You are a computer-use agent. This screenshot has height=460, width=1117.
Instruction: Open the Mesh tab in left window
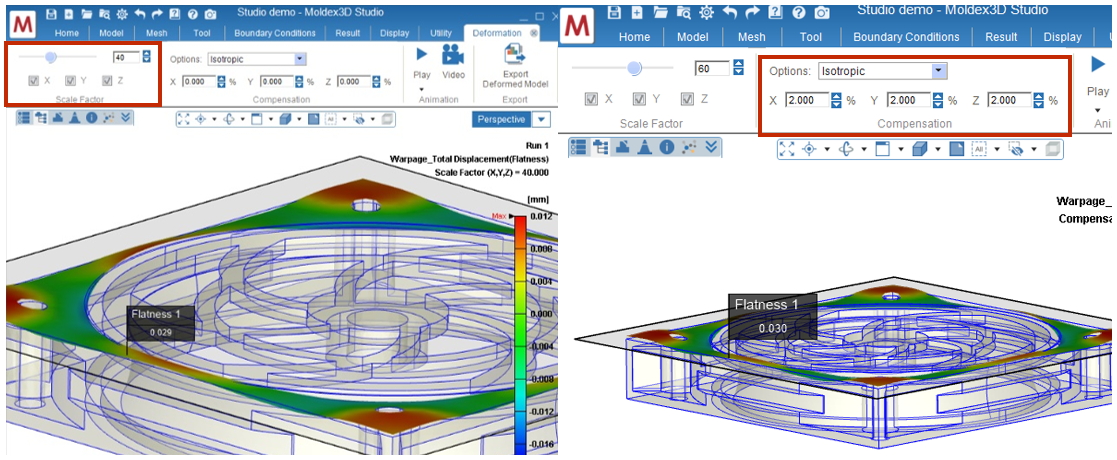coord(155,33)
